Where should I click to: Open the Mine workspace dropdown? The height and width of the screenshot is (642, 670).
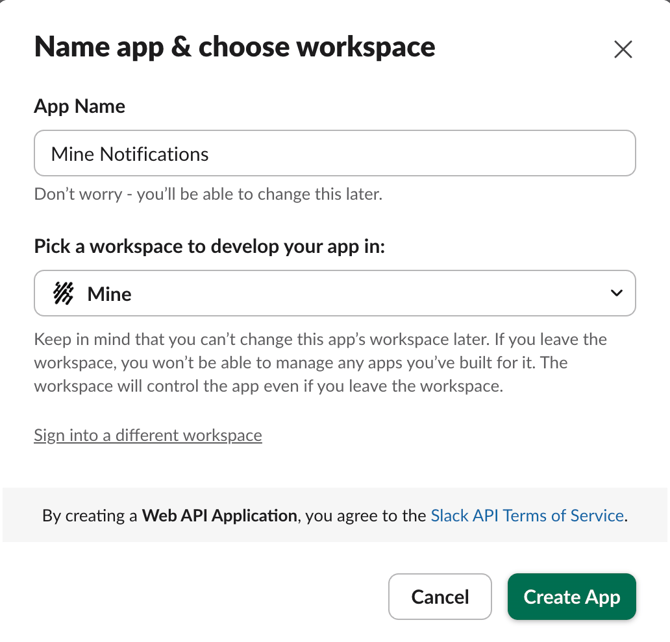click(335, 293)
